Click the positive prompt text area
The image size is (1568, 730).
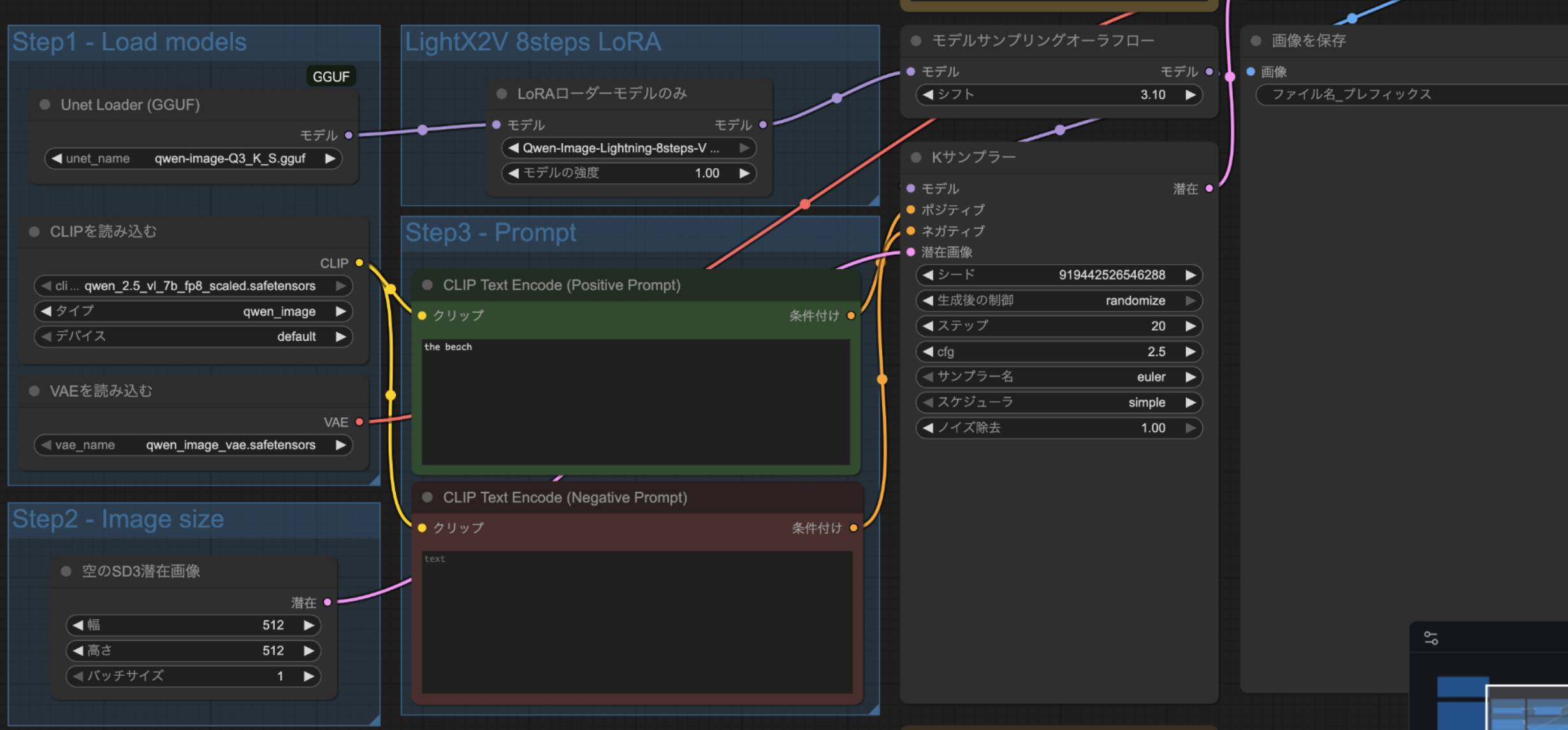[635, 401]
